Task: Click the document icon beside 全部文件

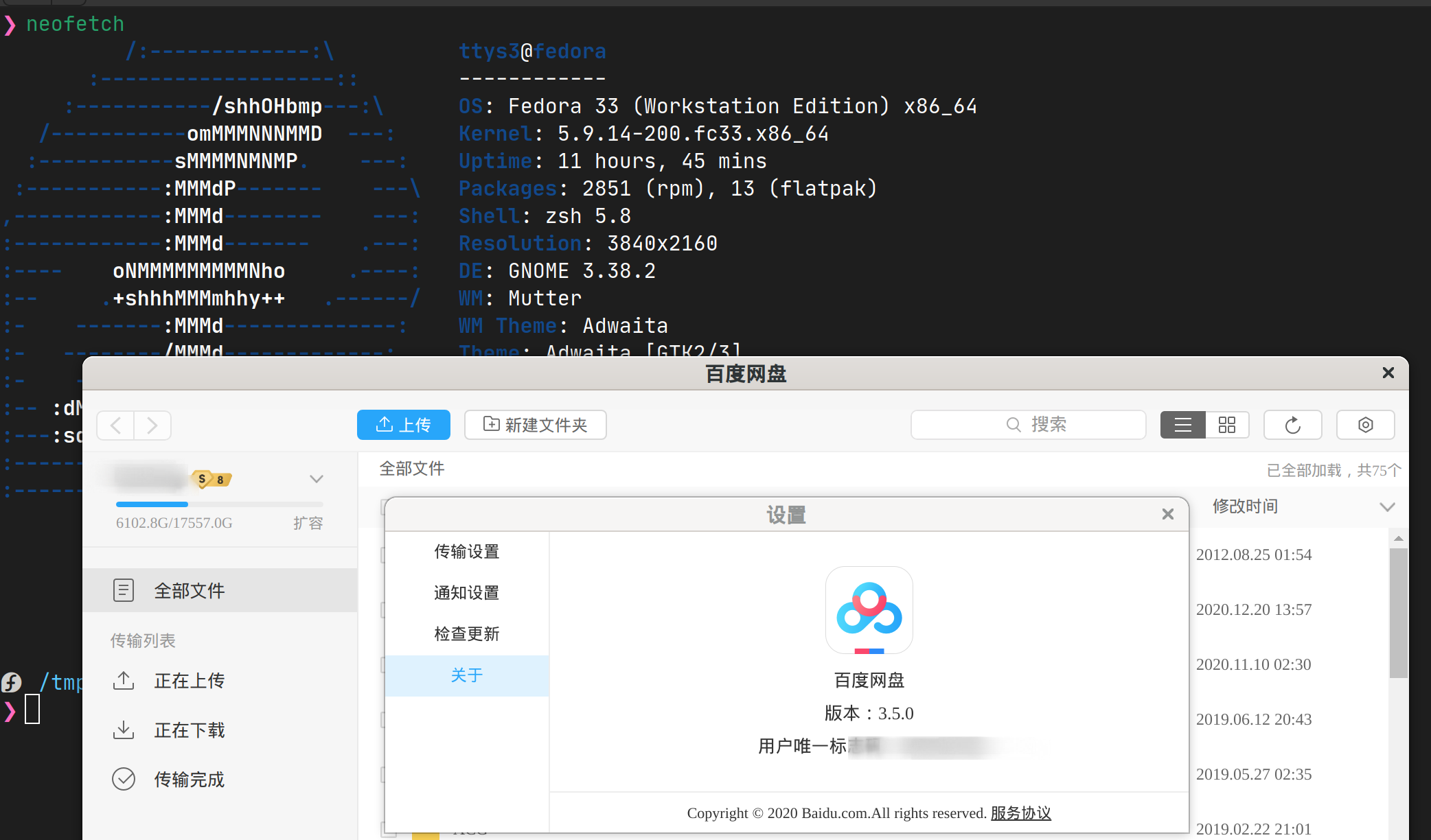Action: [124, 590]
